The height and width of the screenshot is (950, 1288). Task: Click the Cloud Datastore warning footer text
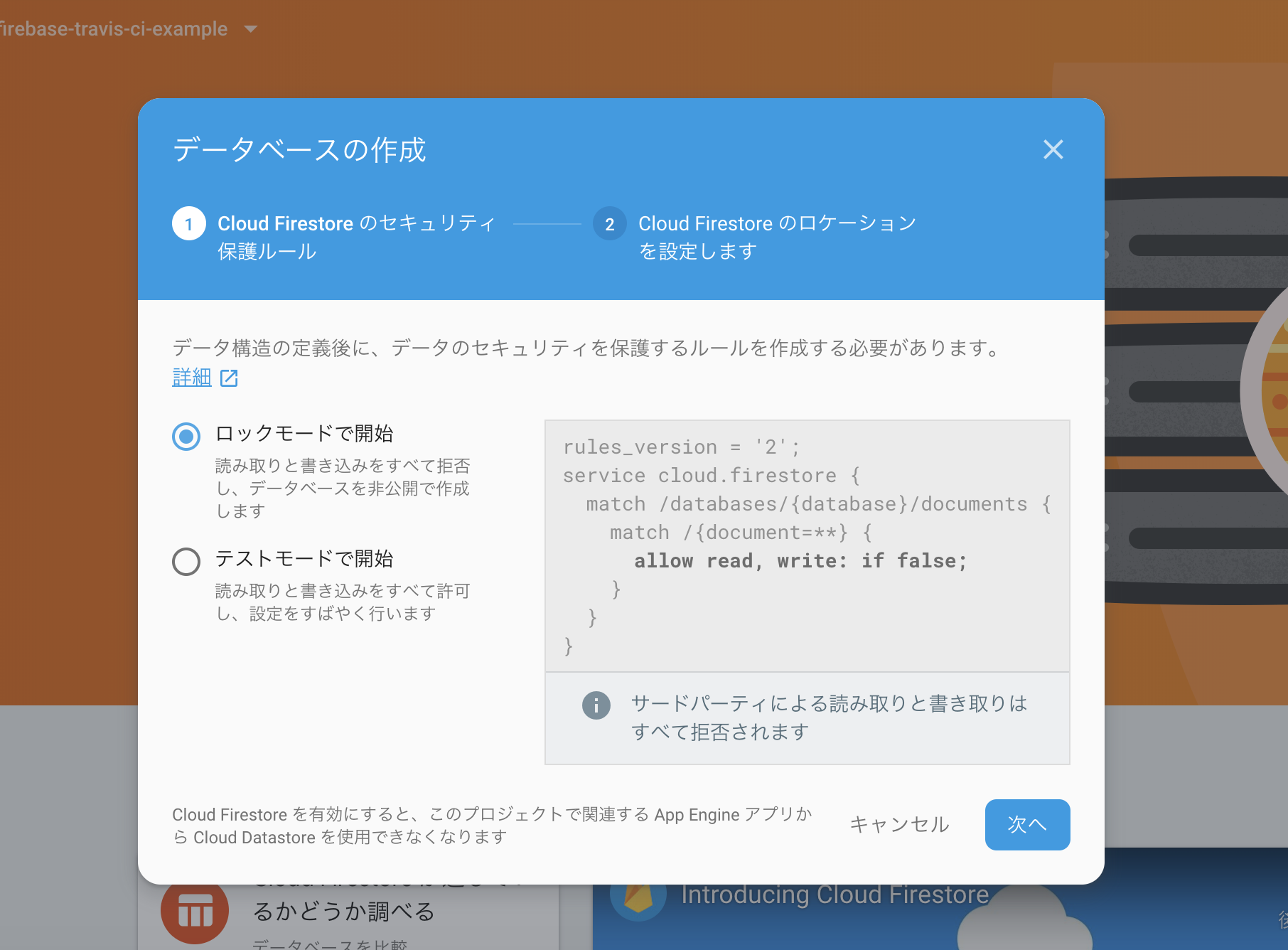492,826
